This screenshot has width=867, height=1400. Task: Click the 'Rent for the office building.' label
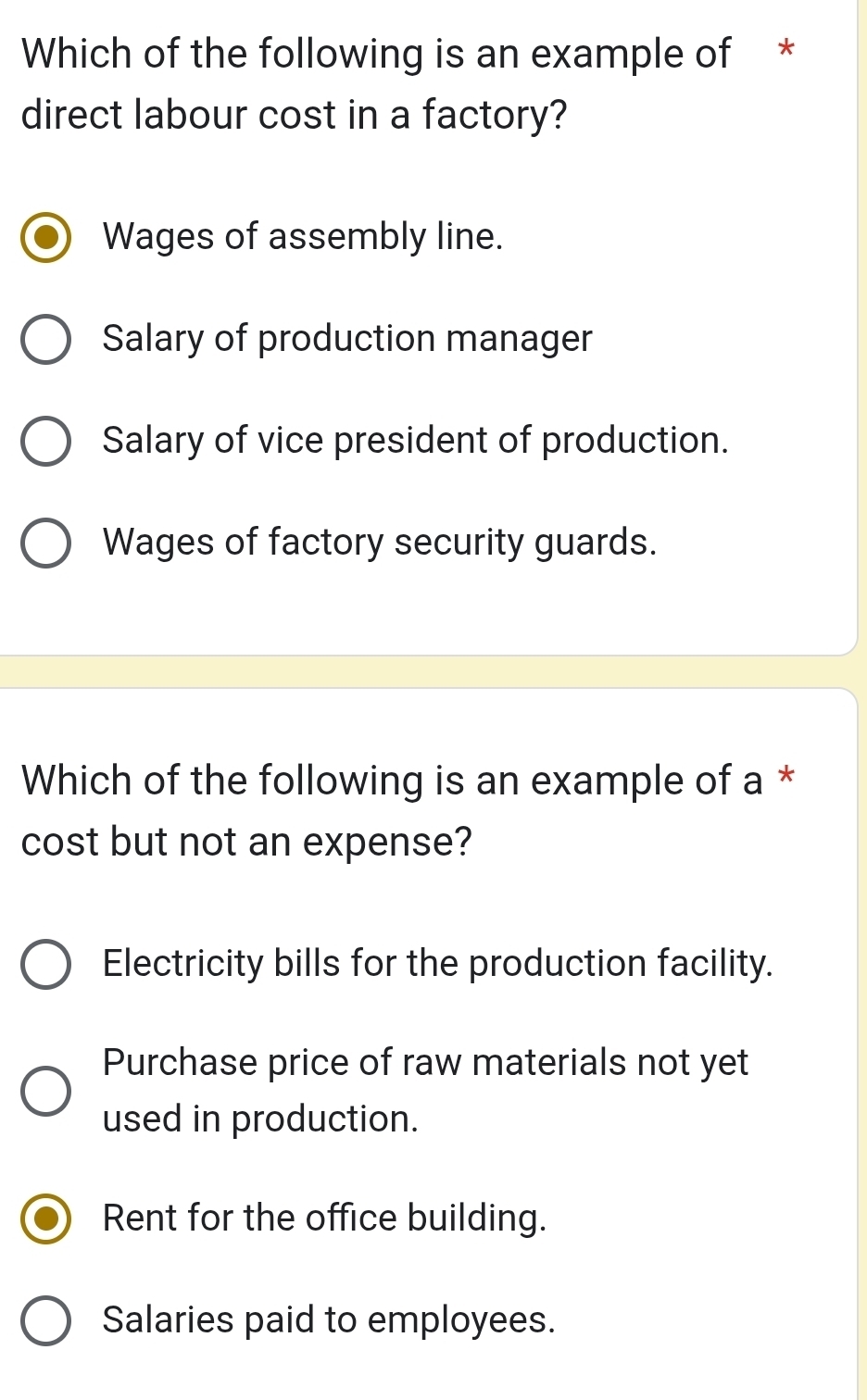[325, 1219]
